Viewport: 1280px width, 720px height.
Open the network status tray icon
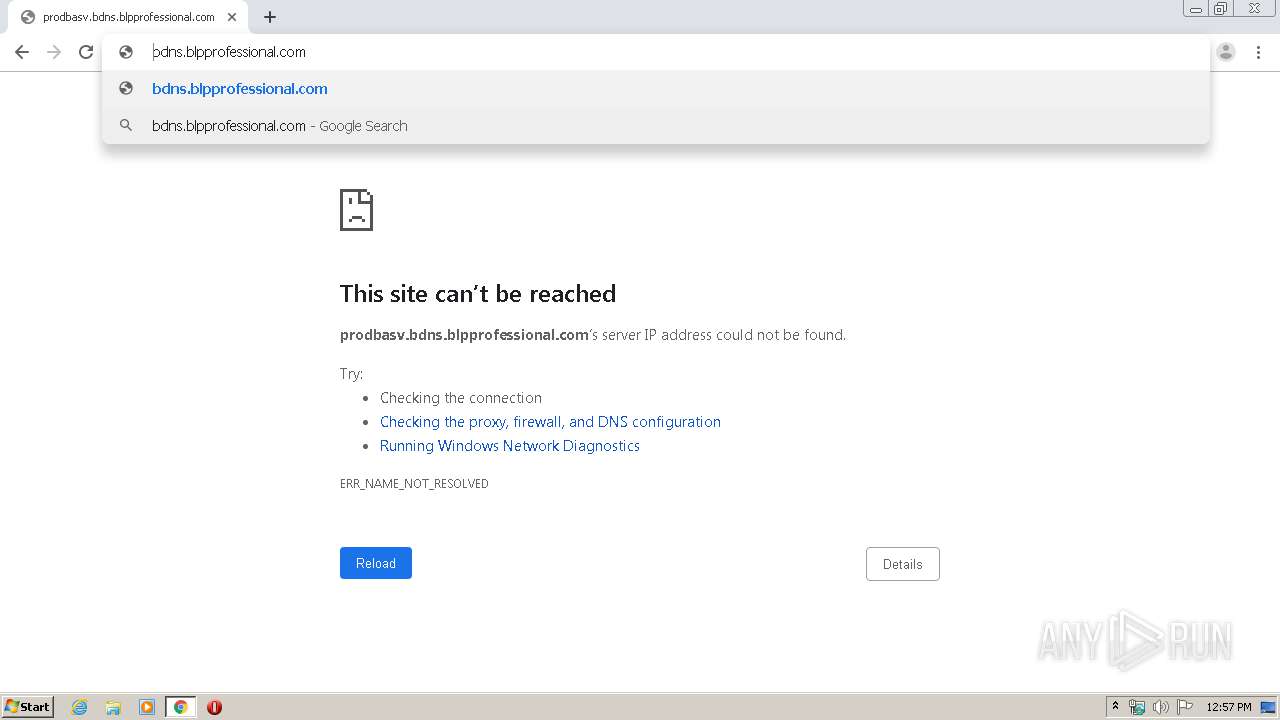(1137, 707)
